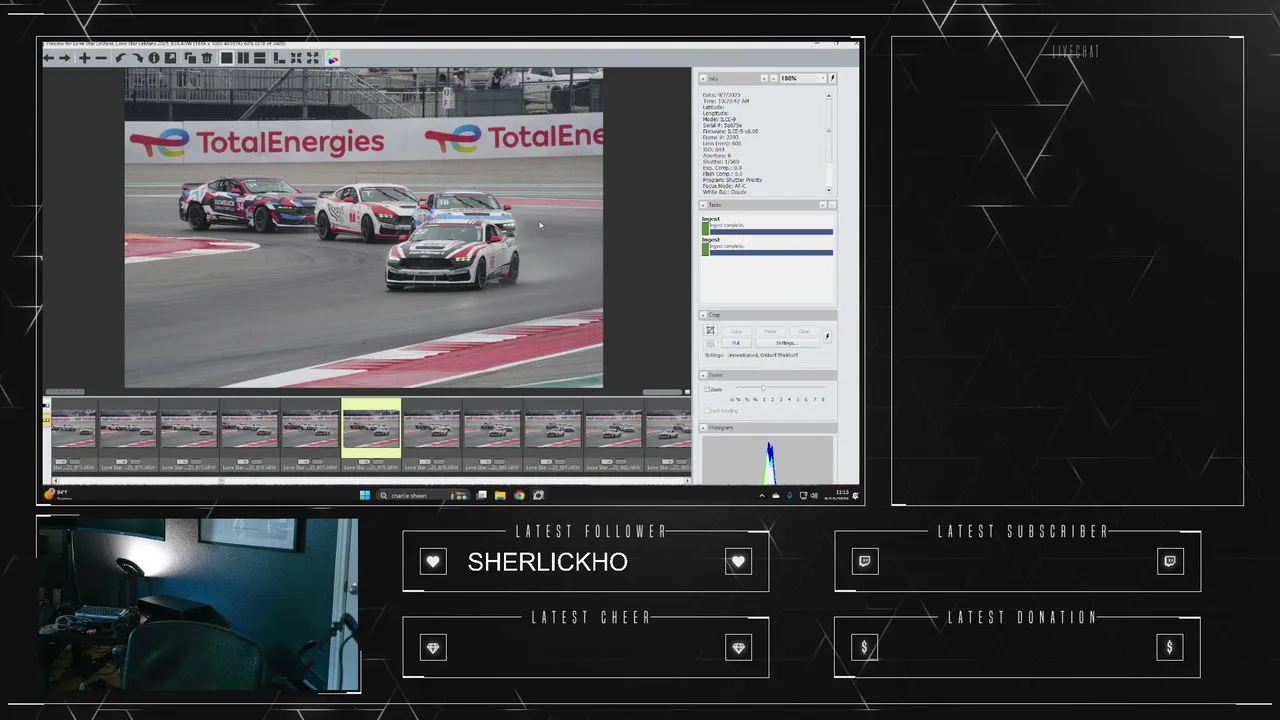Screen dimensions: 1280x720
Task: Switch to top-bottom compare layout
Action: click(259, 58)
